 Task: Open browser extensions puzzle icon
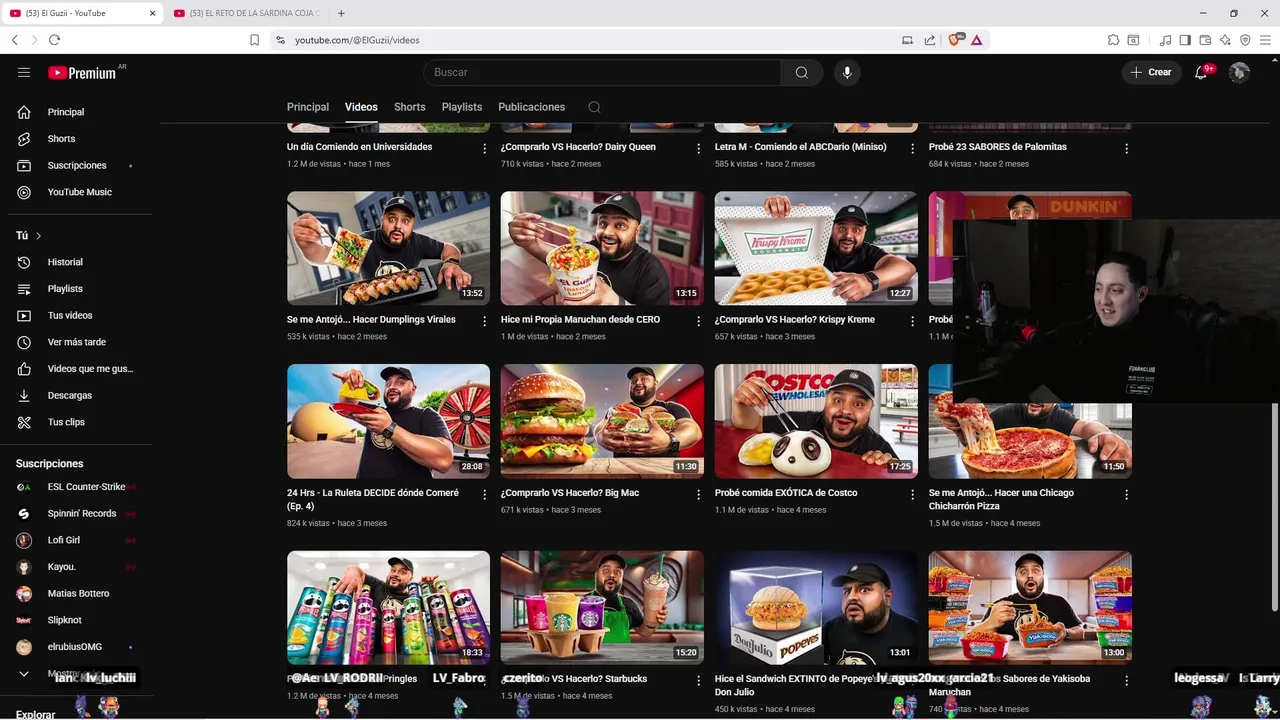pyautogui.click(x=1113, y=40)
